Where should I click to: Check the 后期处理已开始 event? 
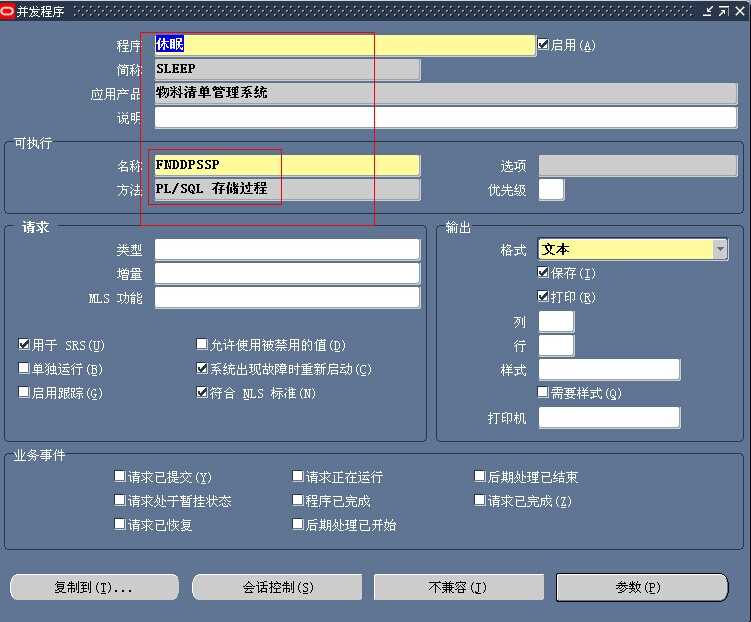298,524
